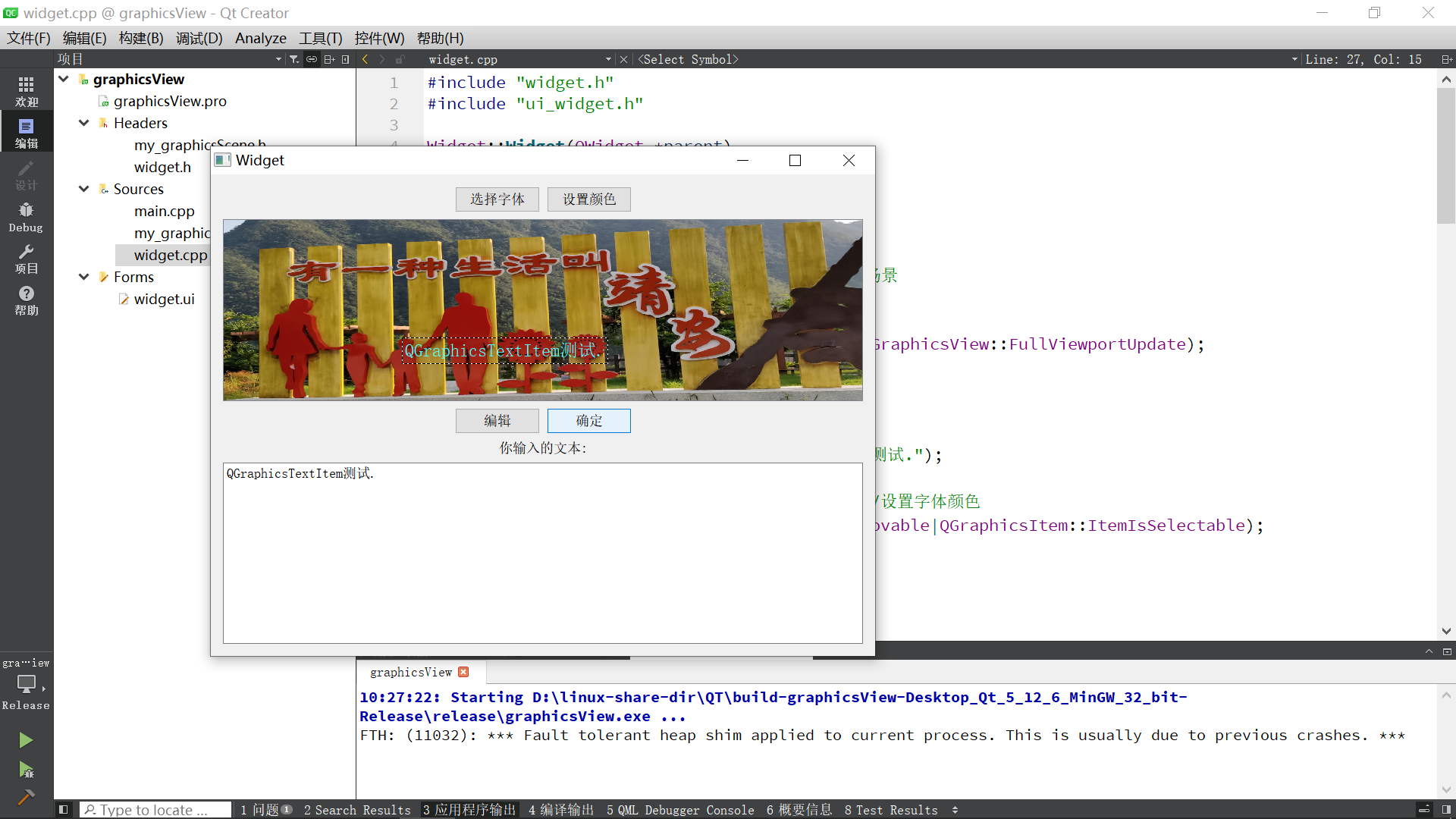This screenshot has width=1456, height=819.
Task: Collapse the Sources folder
Action: pyautogui.click(x=84, y=189)
